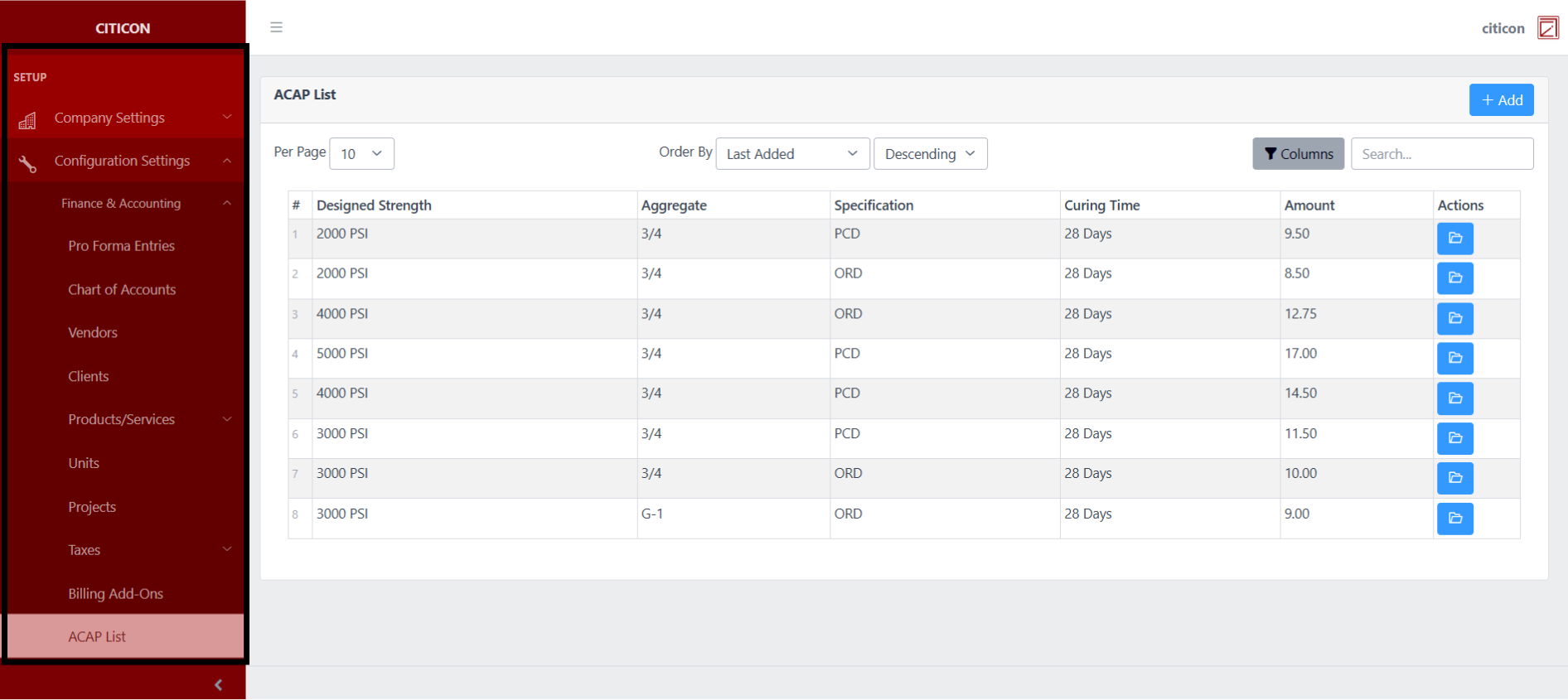Click the citicon user avatar icon
The image size is (1568, 700).
coord(1547,28)
